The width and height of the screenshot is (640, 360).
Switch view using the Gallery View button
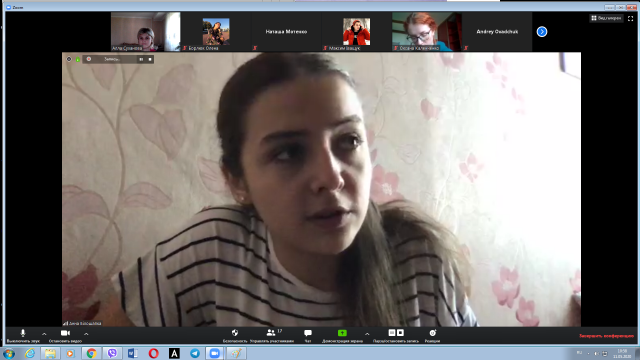(607, 18)
